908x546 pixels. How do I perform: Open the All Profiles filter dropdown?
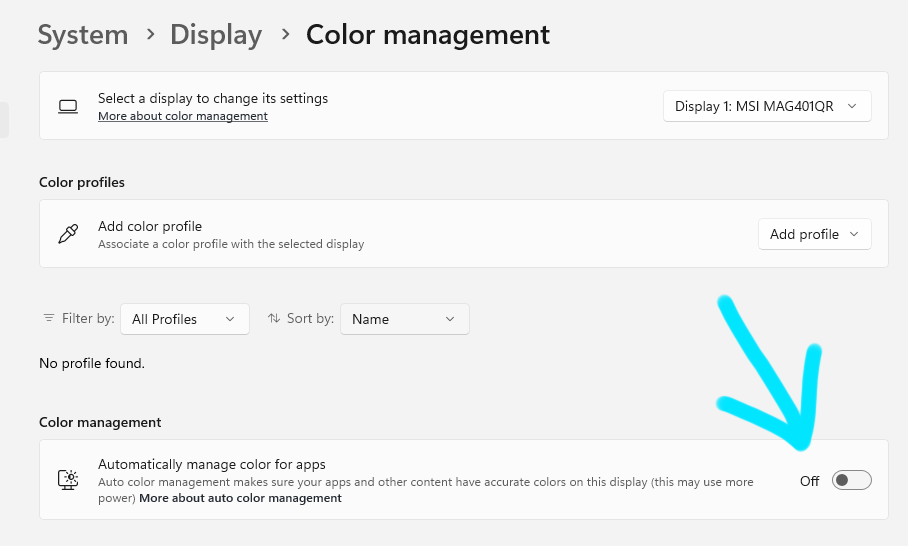[x=184, y=319]
